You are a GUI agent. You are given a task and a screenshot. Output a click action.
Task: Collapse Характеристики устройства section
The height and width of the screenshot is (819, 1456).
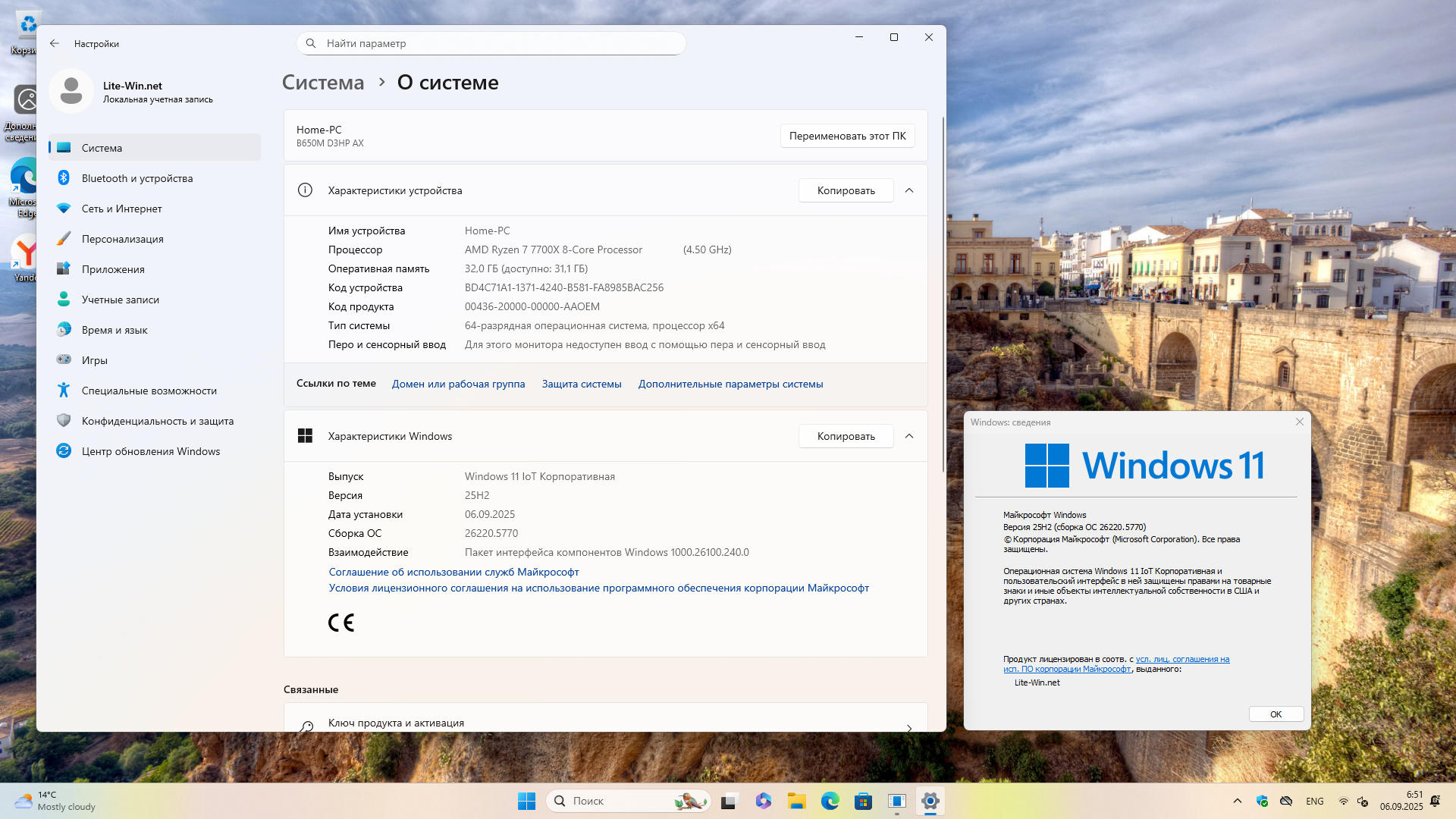coord(909,190)
